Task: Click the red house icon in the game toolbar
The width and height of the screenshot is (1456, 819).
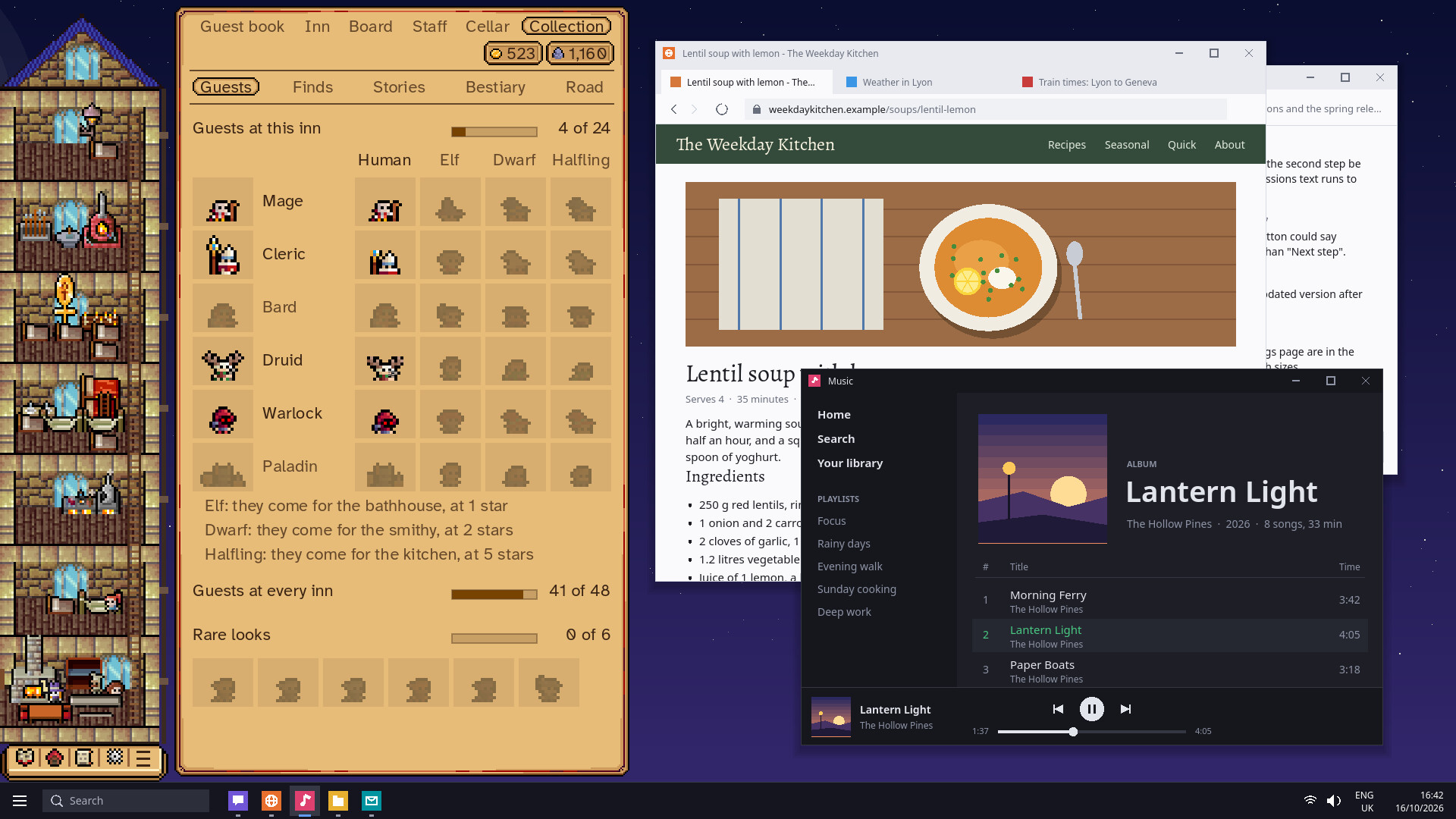Action: pos(55,757)
